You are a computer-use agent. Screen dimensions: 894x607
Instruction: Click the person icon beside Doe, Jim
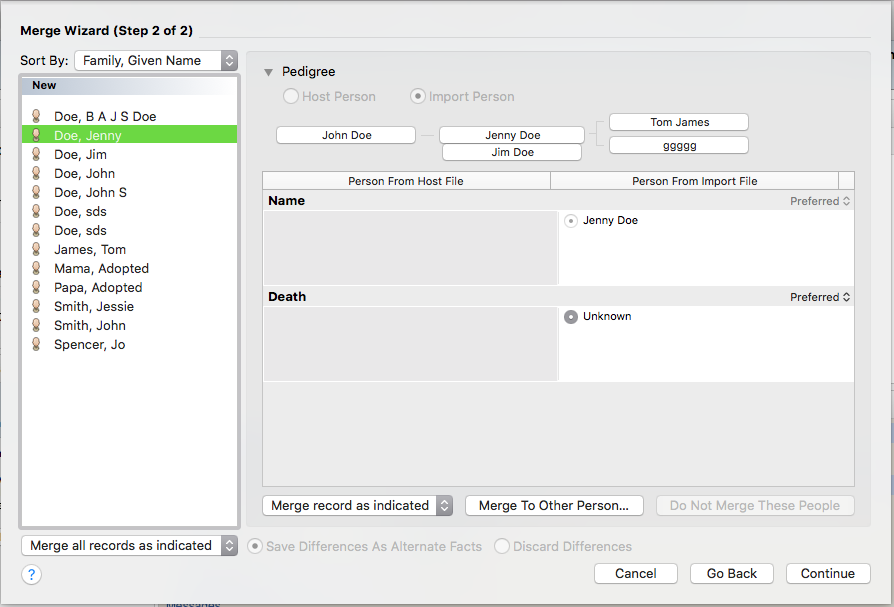click(36, 154)
